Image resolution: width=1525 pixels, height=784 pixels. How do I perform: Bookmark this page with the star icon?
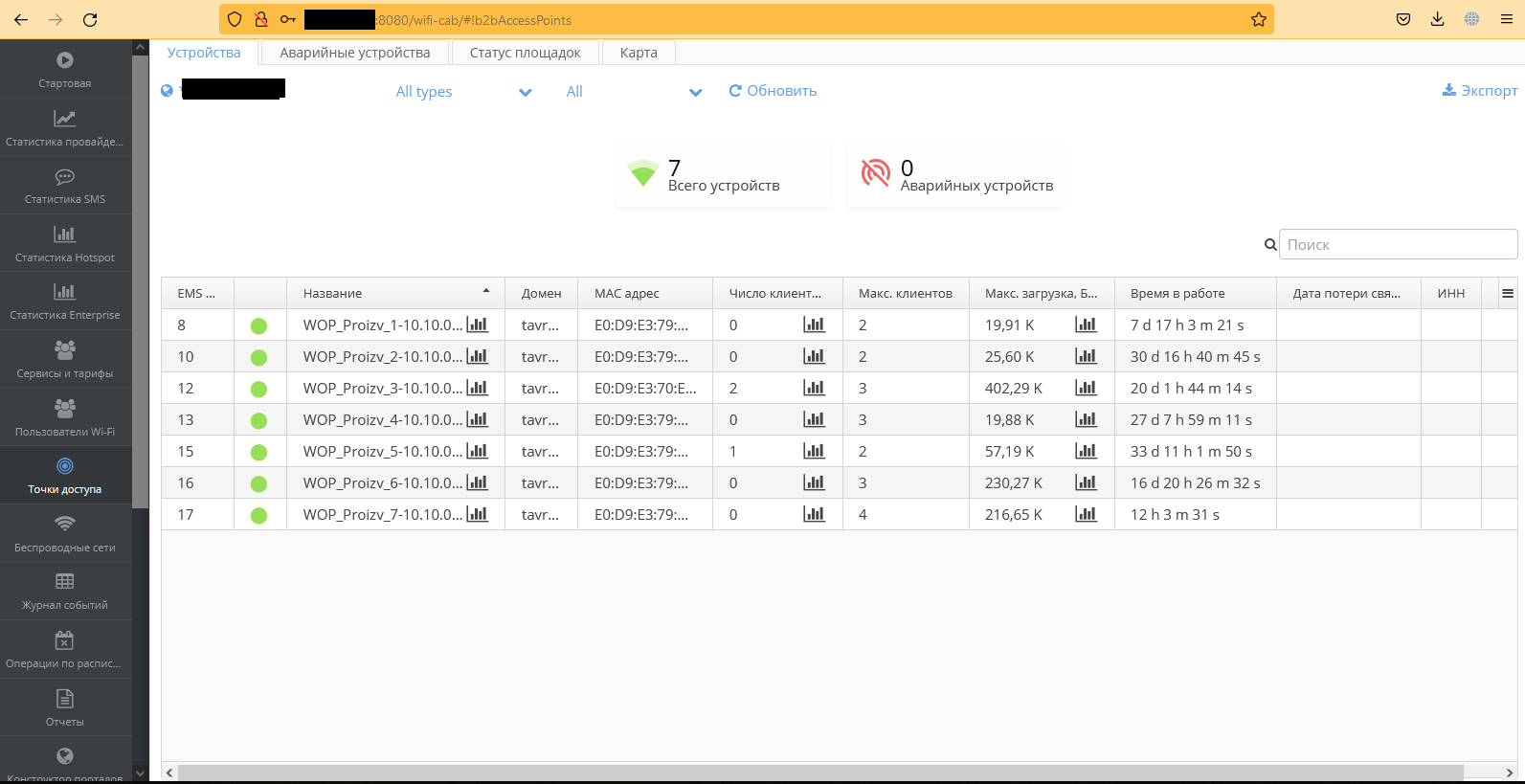click(x=1259, y=19)
